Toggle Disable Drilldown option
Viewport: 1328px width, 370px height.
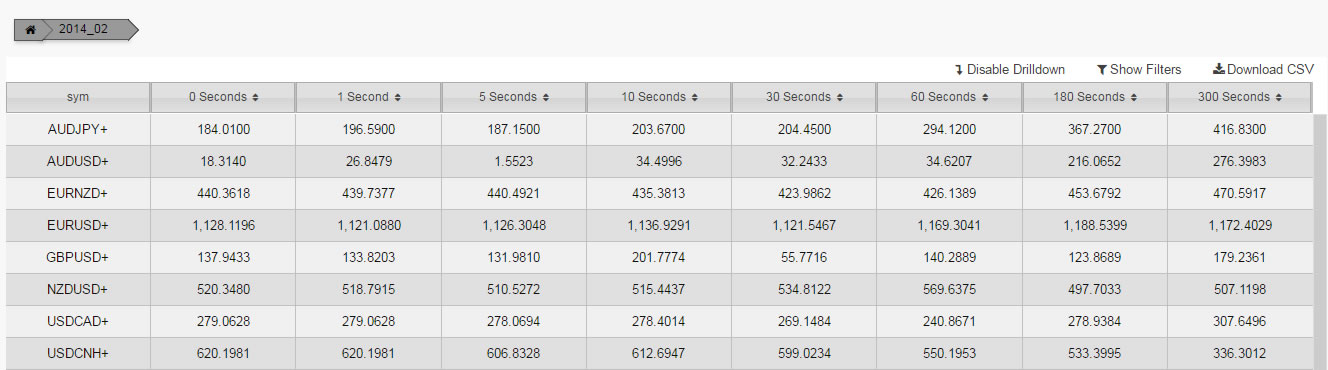click(1010, 69)
